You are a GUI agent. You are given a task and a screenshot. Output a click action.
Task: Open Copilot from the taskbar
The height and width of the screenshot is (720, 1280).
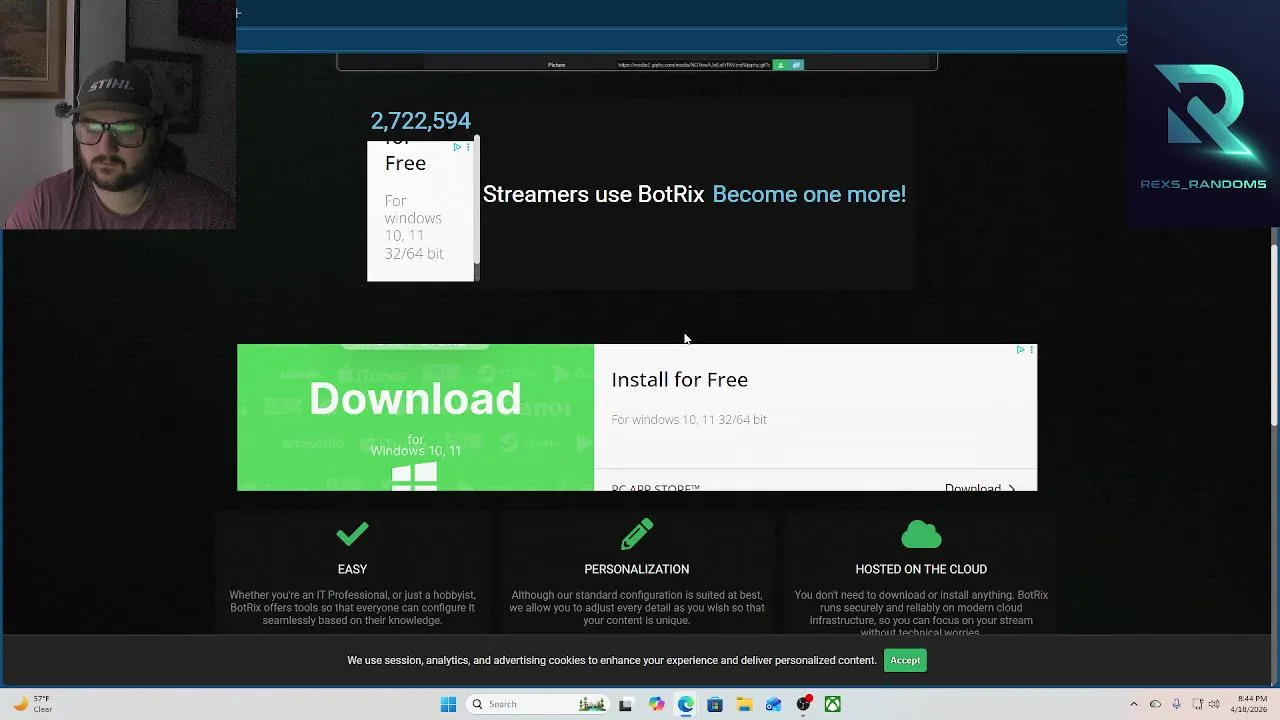656,704
